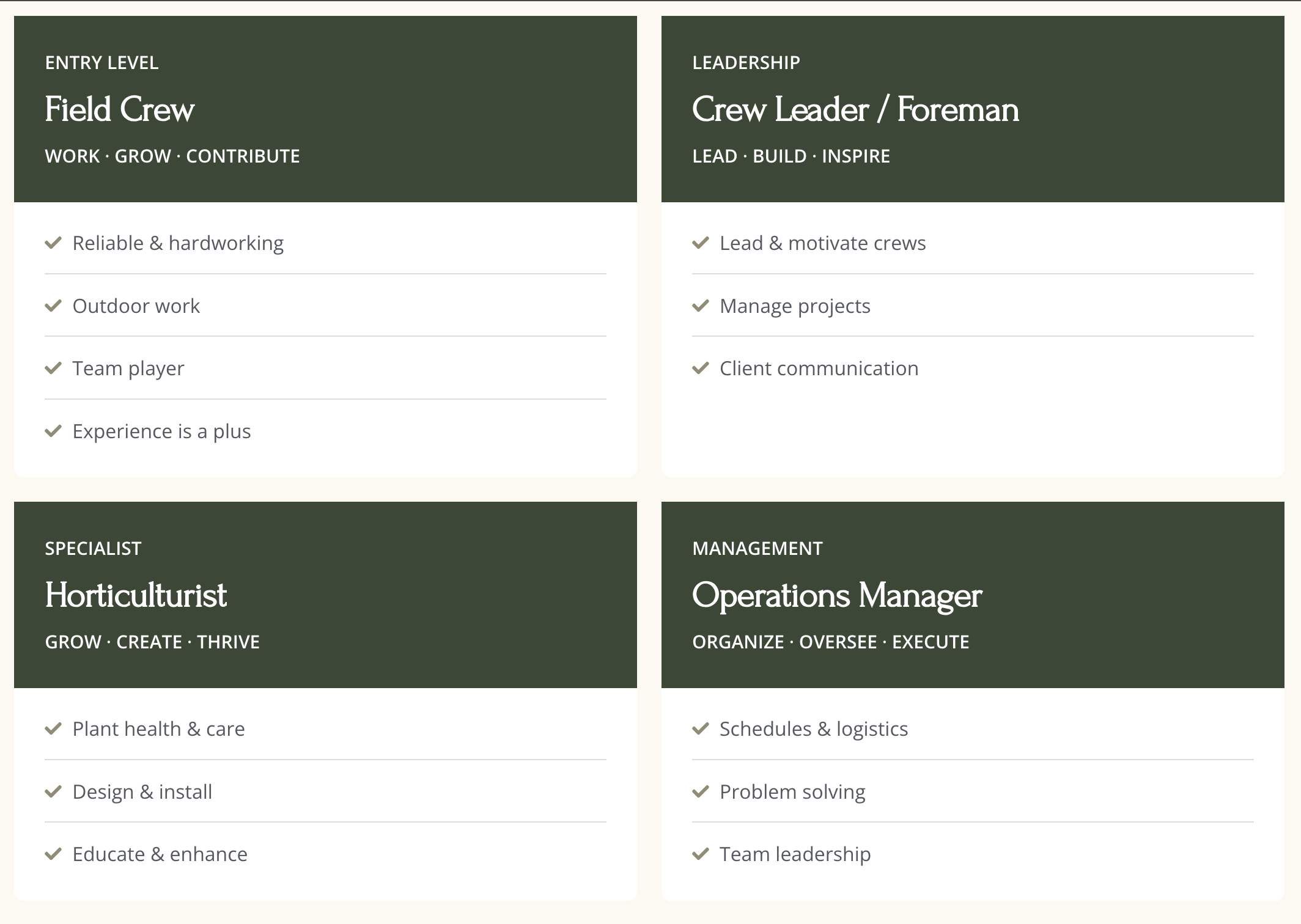Click the text 'Team player'

(x=128, y=369)
